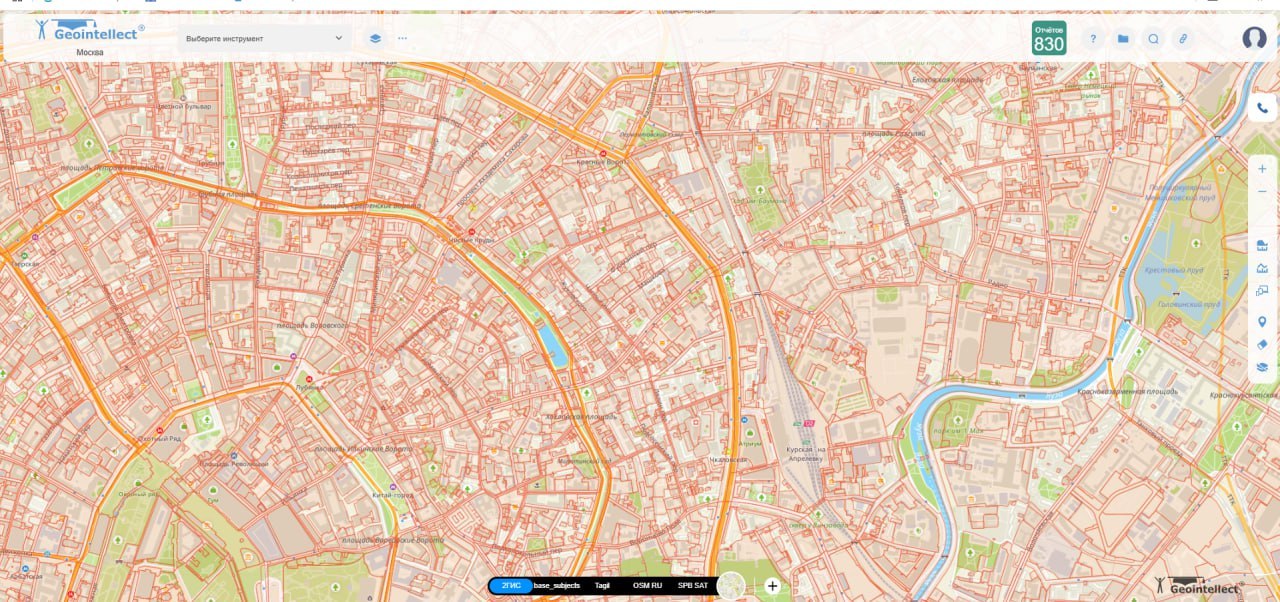Viewport: 1280px width, 602px height.
Task: Click the chat bubble icon
Action: [1153, 39]
